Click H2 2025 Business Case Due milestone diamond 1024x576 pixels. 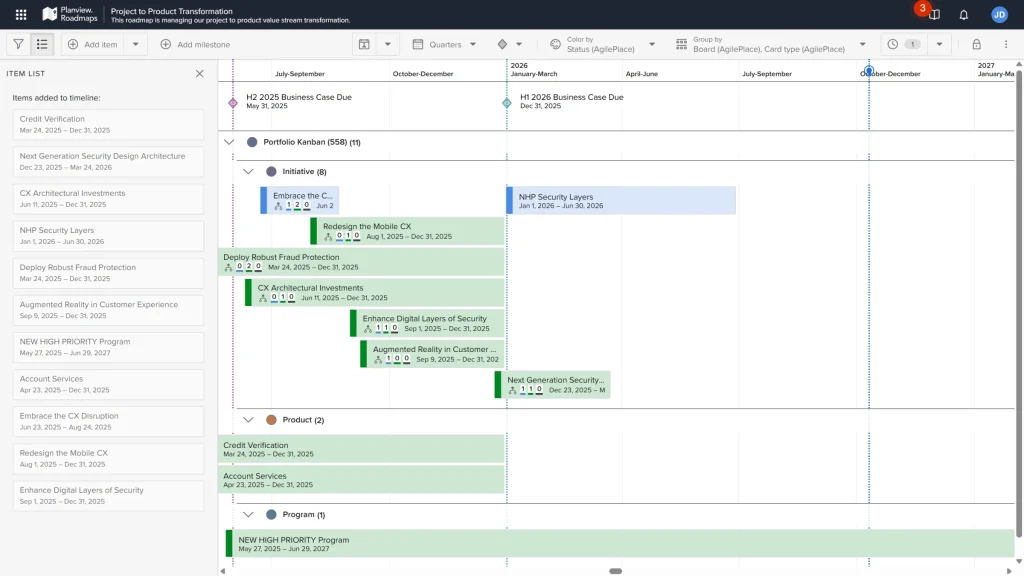coord(233,103)
